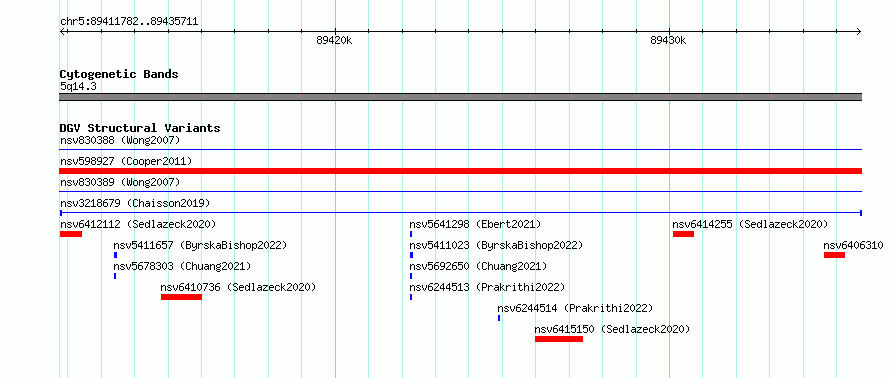Image resolution: width=890 pixels, height=378 pixels.
Task: Click the Cytogenetic Bands track title
Action: point(119,74)
